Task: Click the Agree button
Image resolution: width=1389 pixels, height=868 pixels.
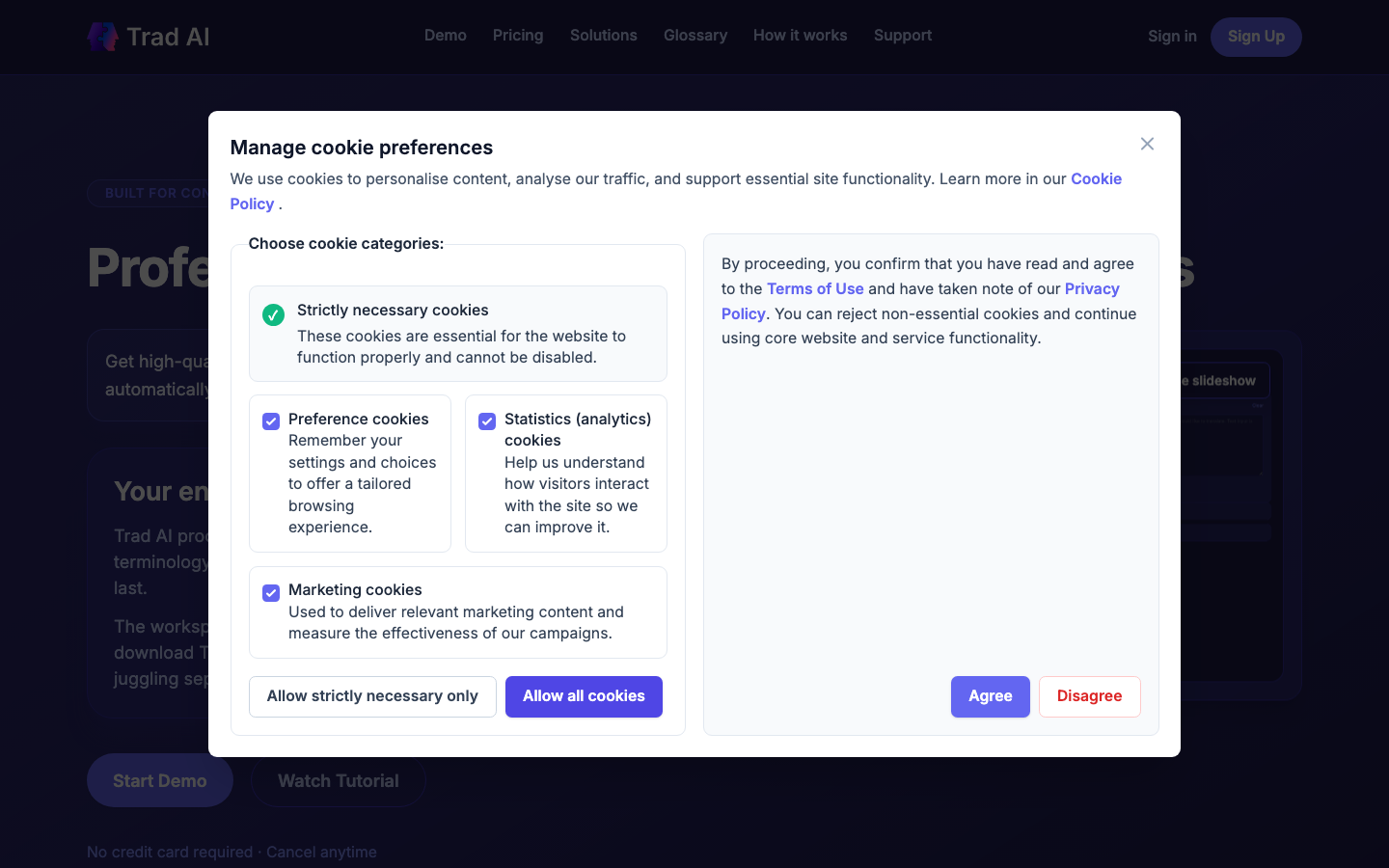Action: 991,696
